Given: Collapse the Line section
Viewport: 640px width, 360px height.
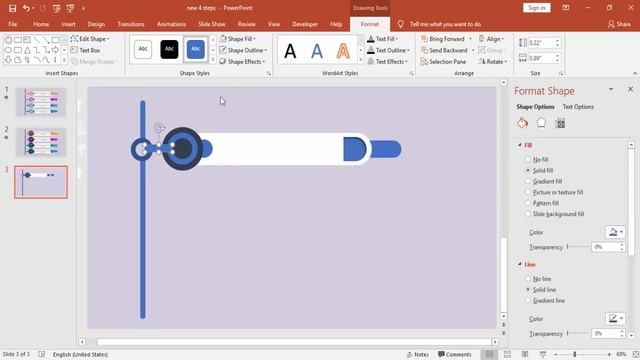Looking at the screenshot, I should [520, 264].
